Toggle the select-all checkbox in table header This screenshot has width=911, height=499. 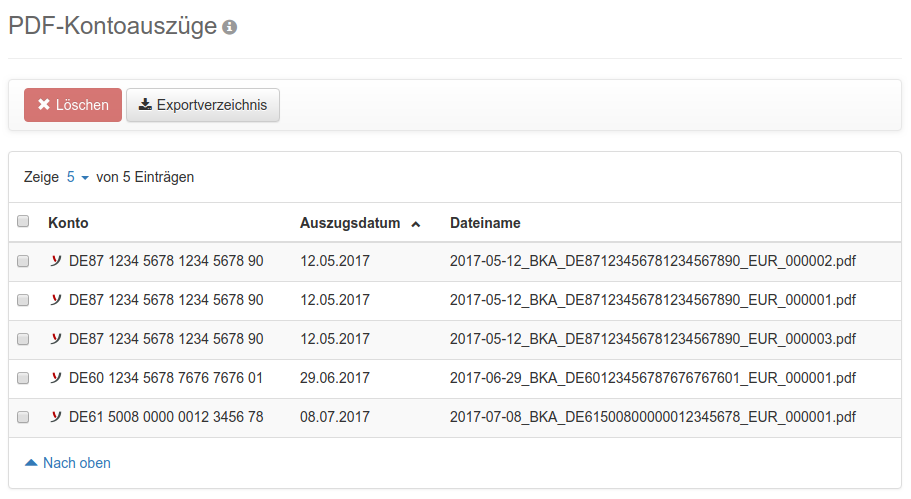23,221
